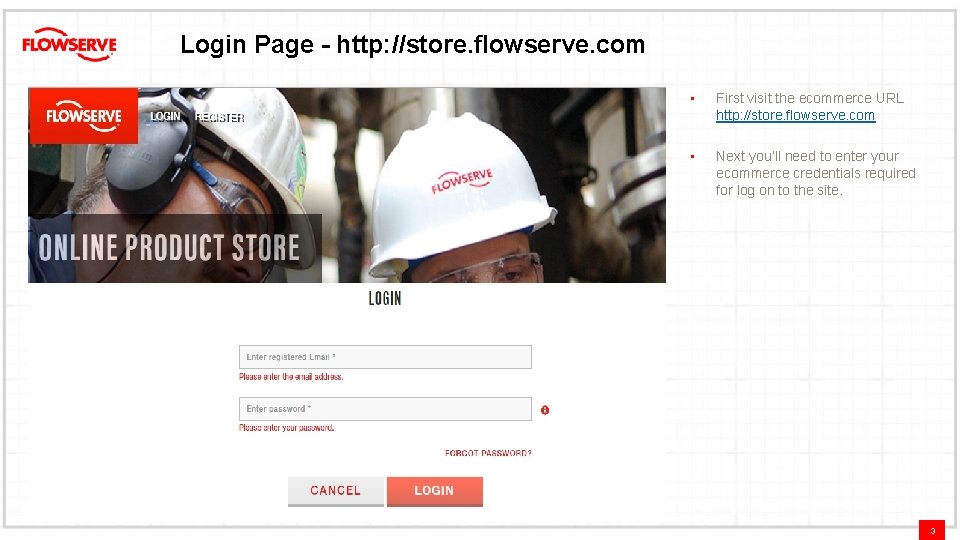Viewport: 960px width, 540px height.
Task: Click the CANCEL button
Action: tap(336, 491)
